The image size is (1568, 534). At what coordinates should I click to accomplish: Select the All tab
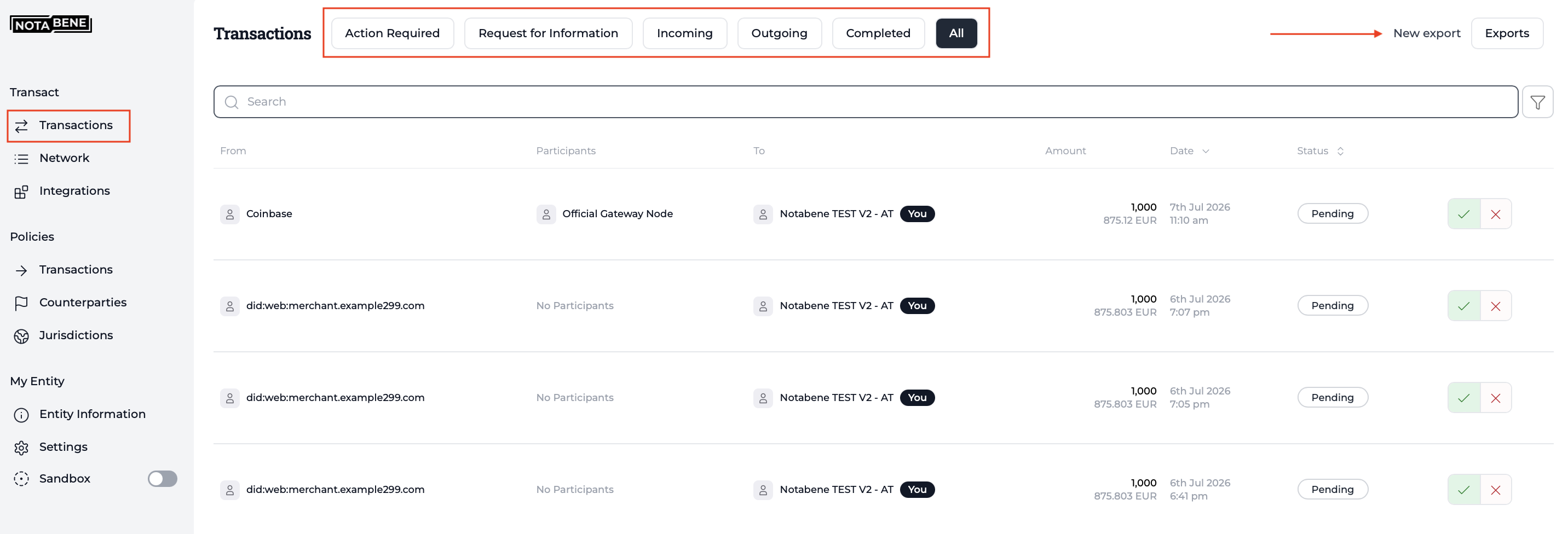[956, 33]
